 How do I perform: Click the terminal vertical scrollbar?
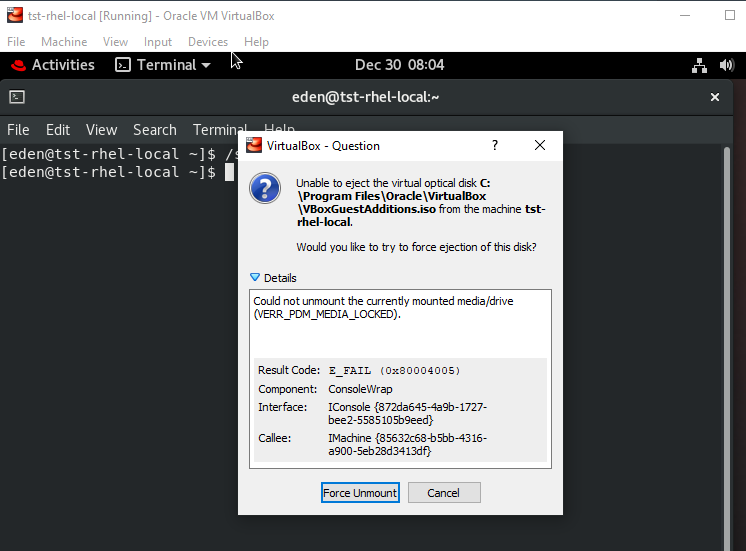[726, 349]
